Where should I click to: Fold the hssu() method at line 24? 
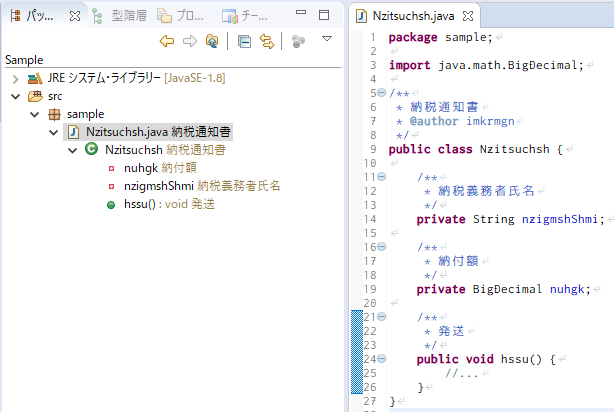click(382, 359)
